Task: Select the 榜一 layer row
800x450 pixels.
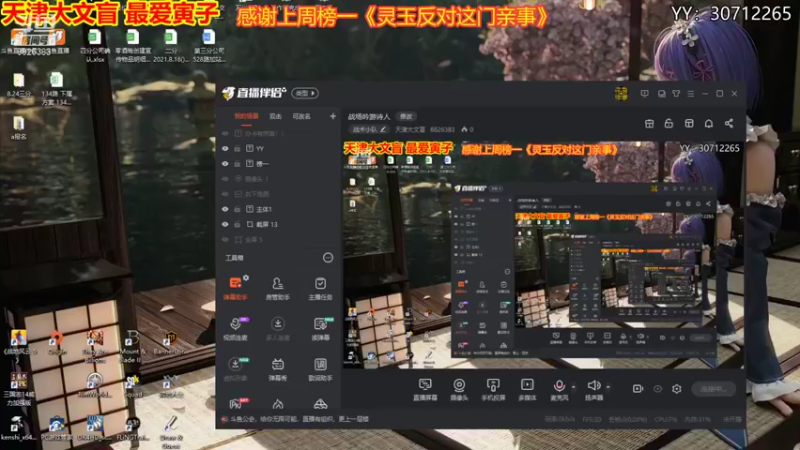Action: (x=279, y=164)
